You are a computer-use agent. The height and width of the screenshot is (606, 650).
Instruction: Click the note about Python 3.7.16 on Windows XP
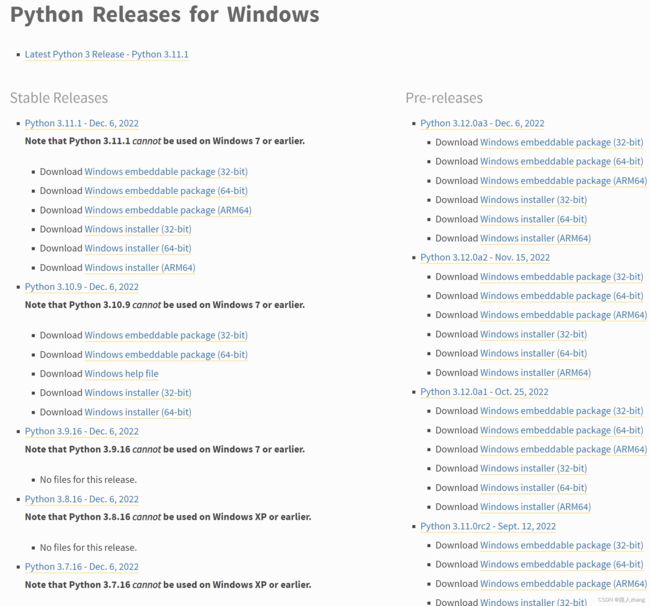click(168, 584)
